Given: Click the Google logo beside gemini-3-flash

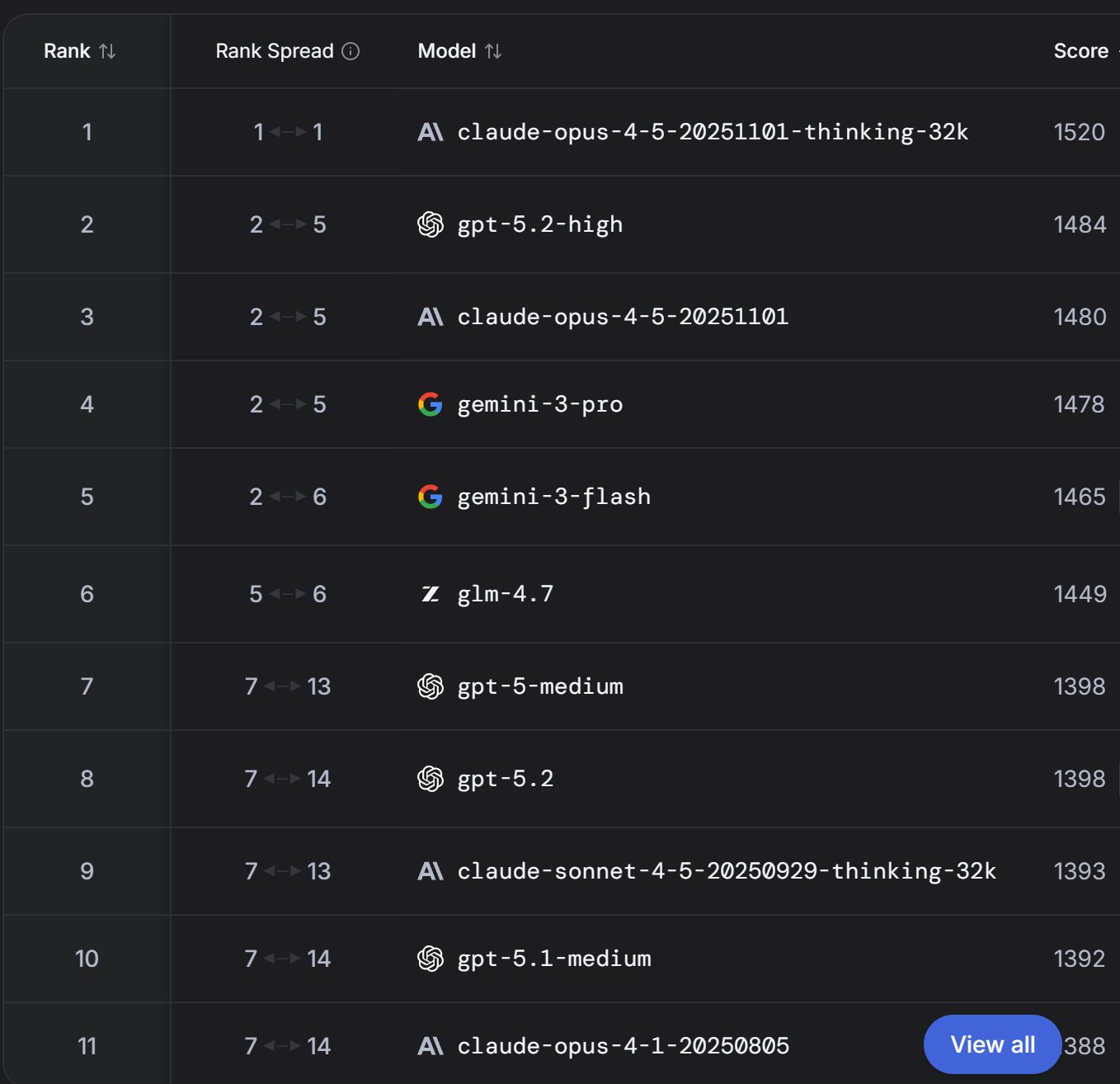Looking at the screenshot, I should (x=431, y=497).
